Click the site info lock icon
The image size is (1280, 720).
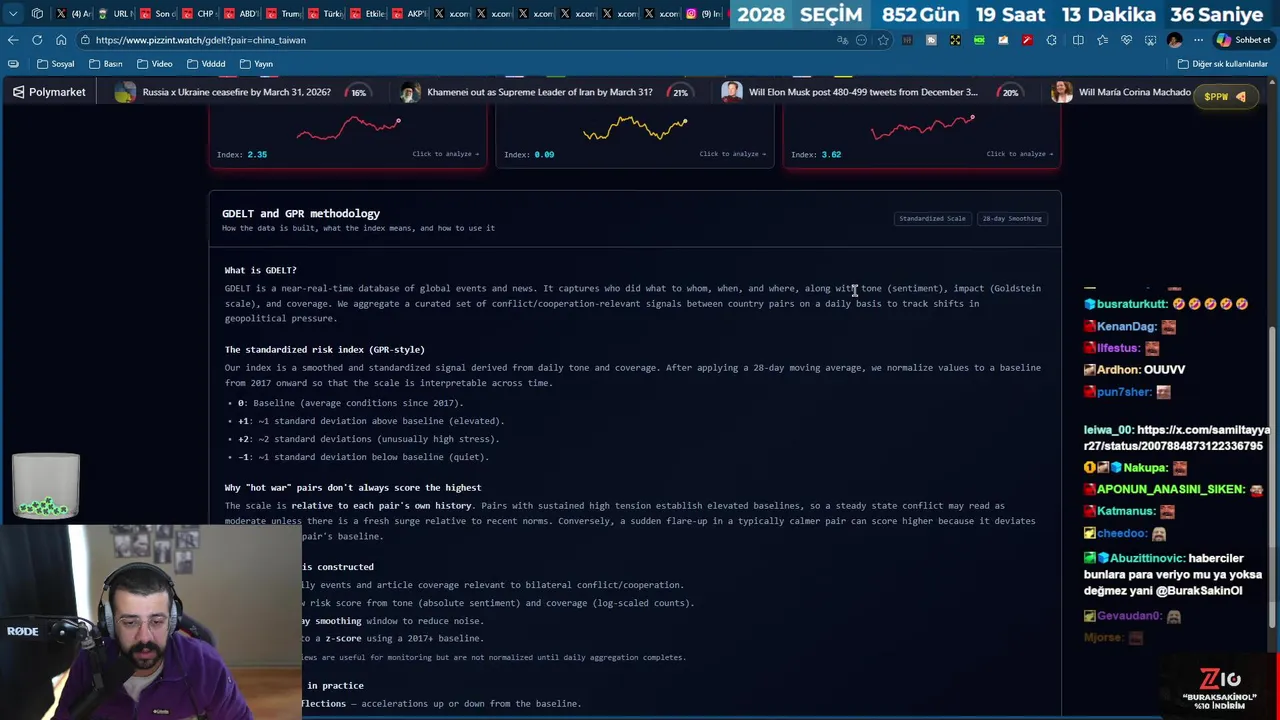pos(87,40)
